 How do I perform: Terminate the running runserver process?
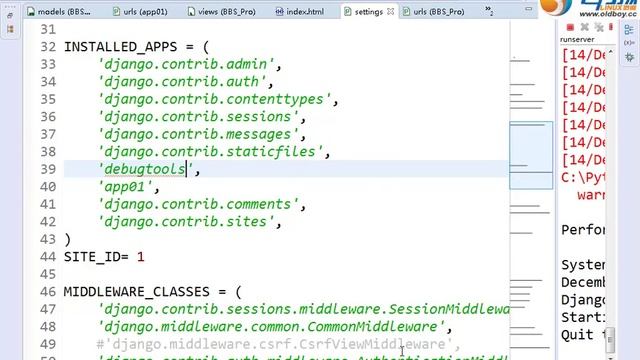[x=570, y=27]
